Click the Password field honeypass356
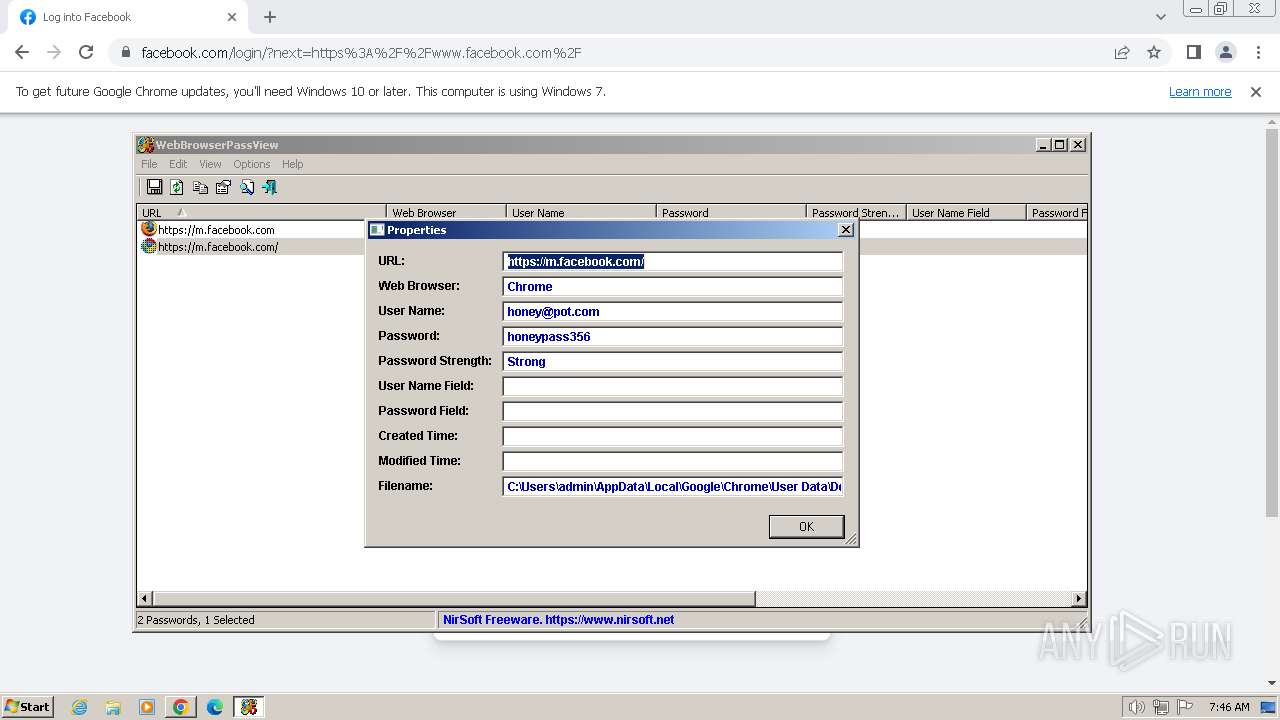Viewport: 1280px width, 720px height. point(673,336)
